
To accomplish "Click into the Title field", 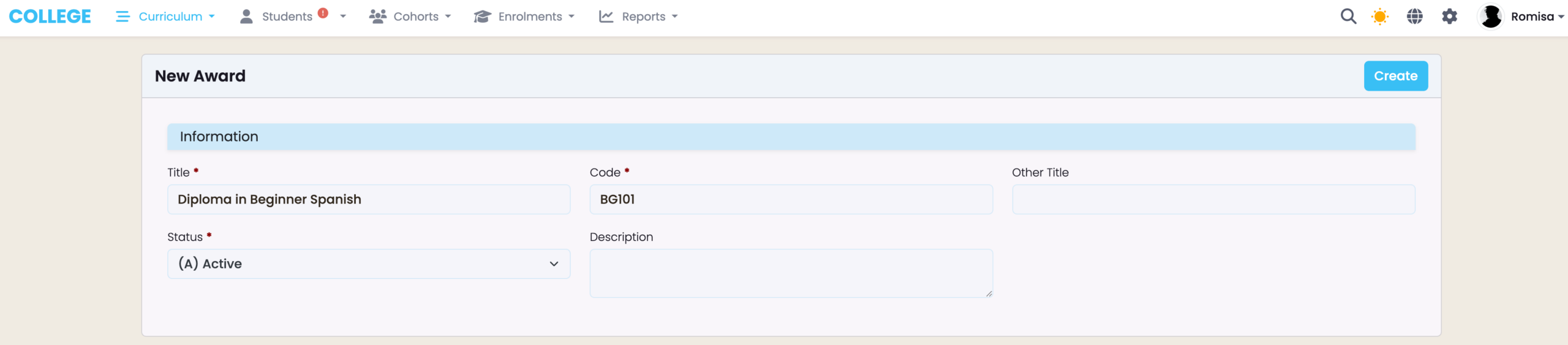I will (369, 200).
